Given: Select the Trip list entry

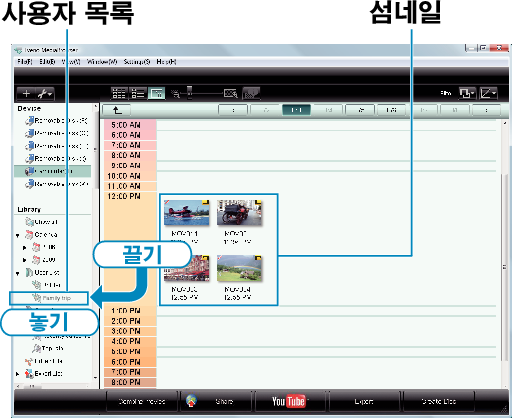Looking at the screenshot, I should pyautogui.click(x=52, y=348).
